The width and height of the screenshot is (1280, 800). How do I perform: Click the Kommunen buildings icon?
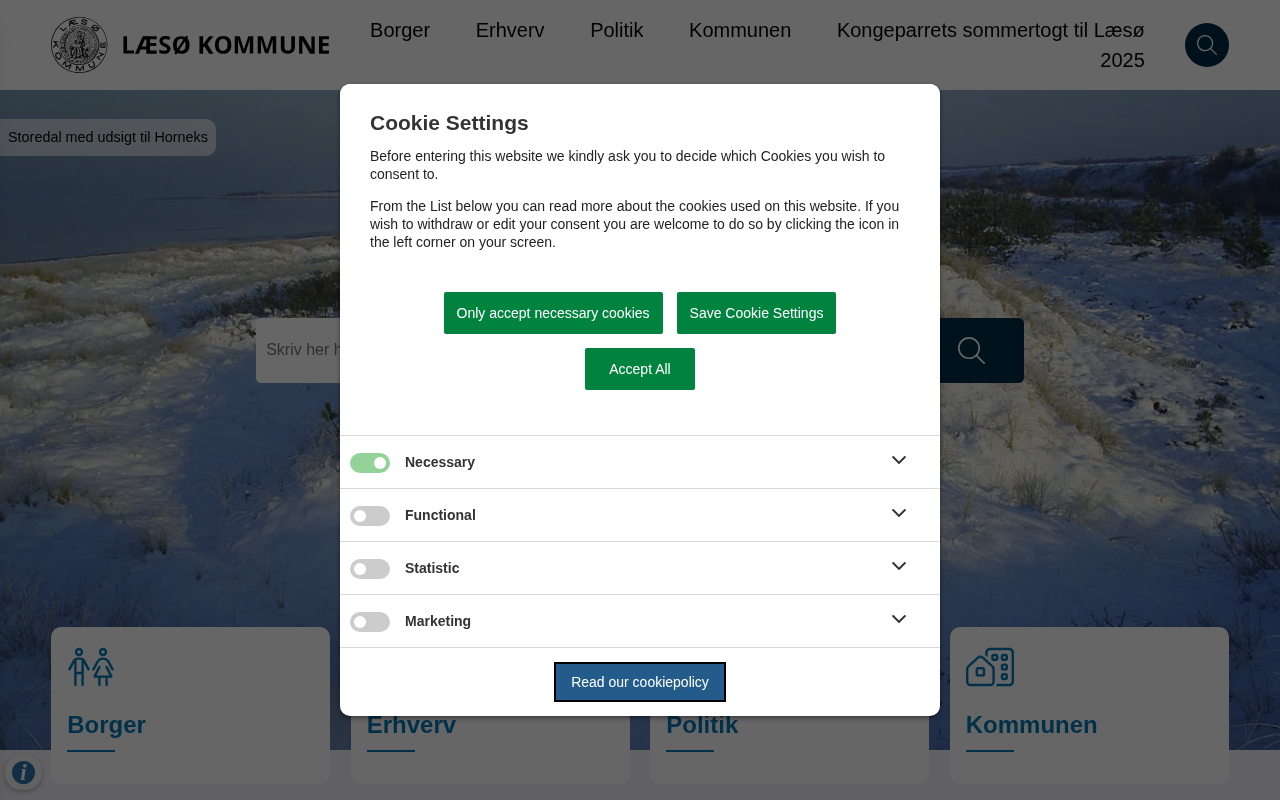pyautogui.click(x=989, y=667)
